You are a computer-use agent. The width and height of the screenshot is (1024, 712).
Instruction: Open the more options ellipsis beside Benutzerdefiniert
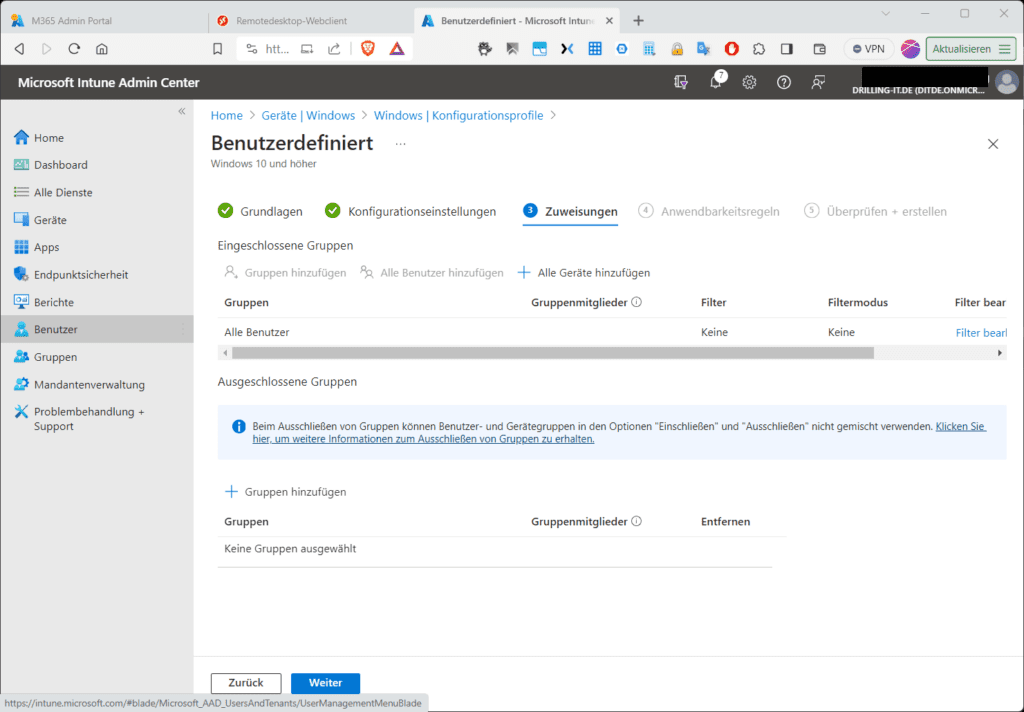tap(400, 144)
